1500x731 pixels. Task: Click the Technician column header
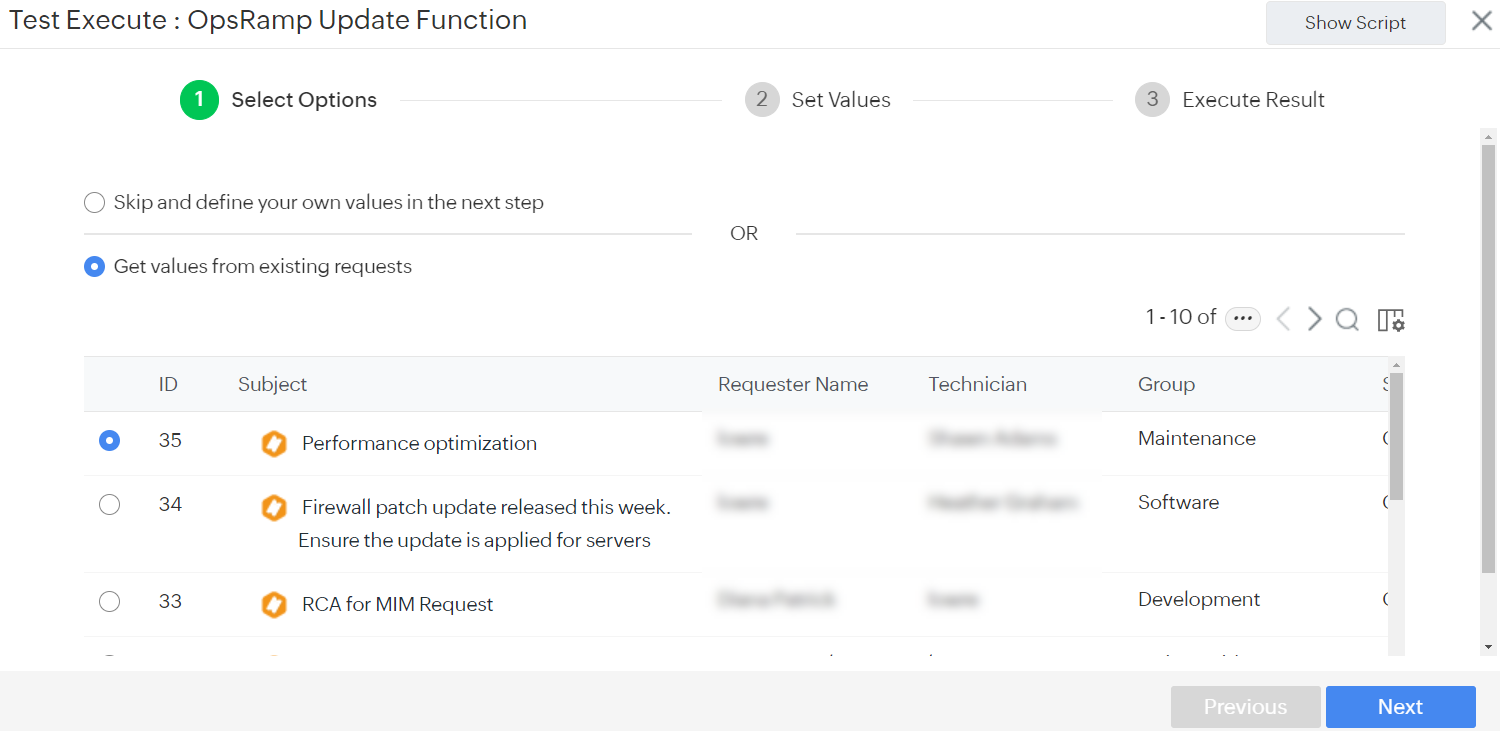tap(977, 384)
